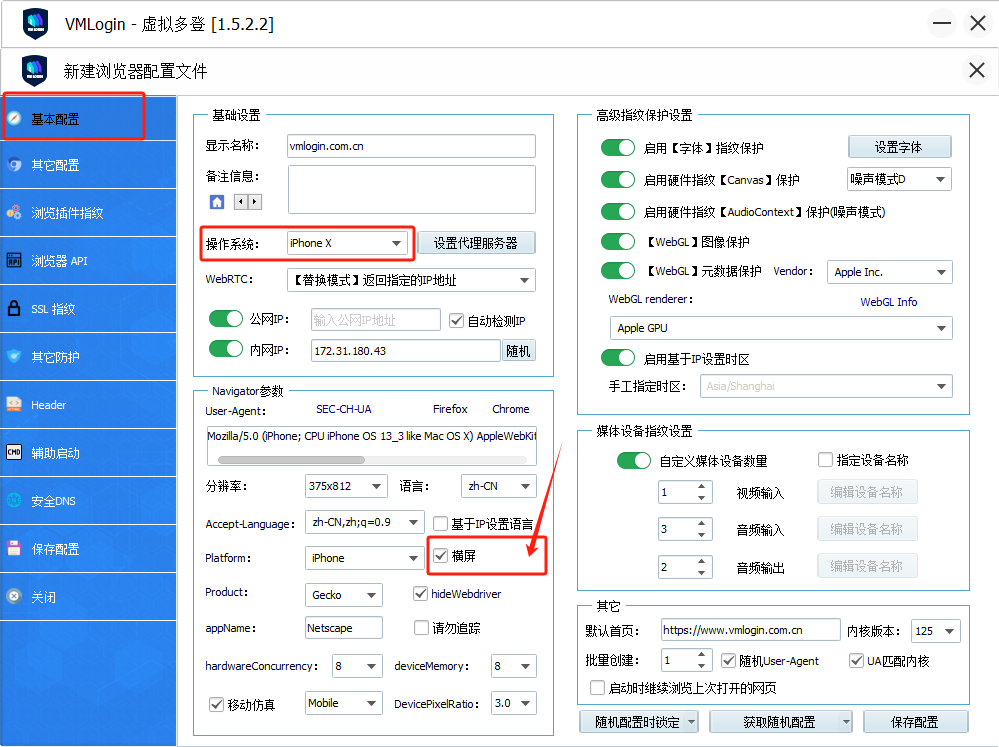Open the 操作系统 dropdown showing iPhone X
Viewport: 999px width, 747px height.
pyautogui.click(x=347, y=243)
